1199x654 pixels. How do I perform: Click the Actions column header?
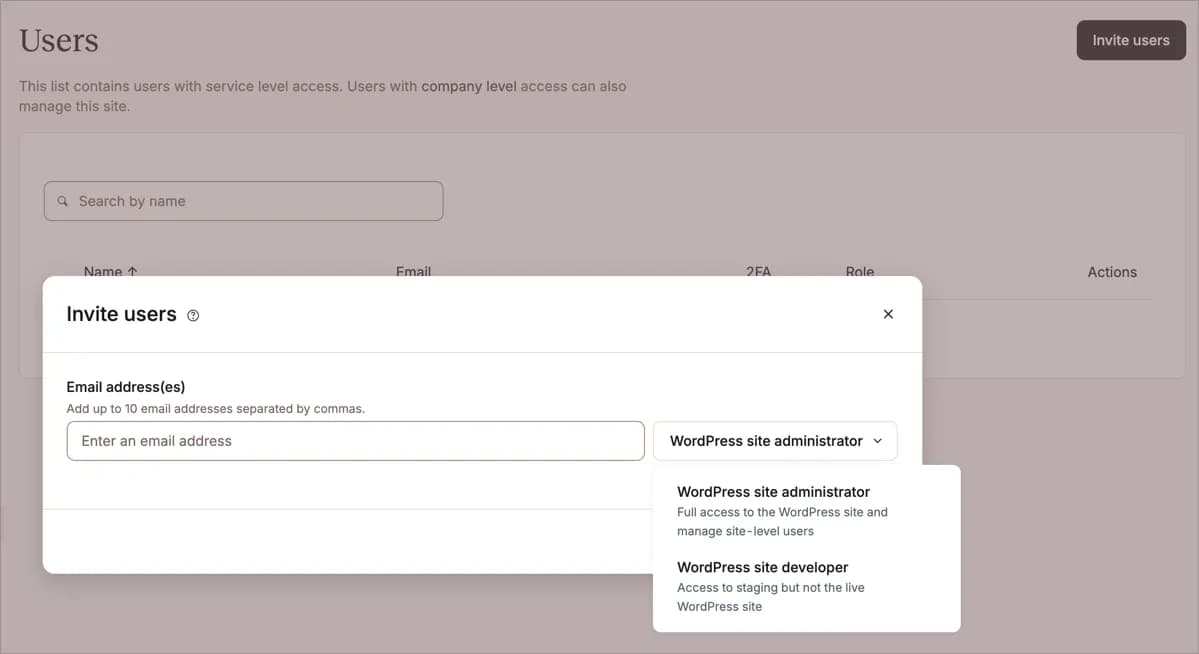tap(1111, 271)
